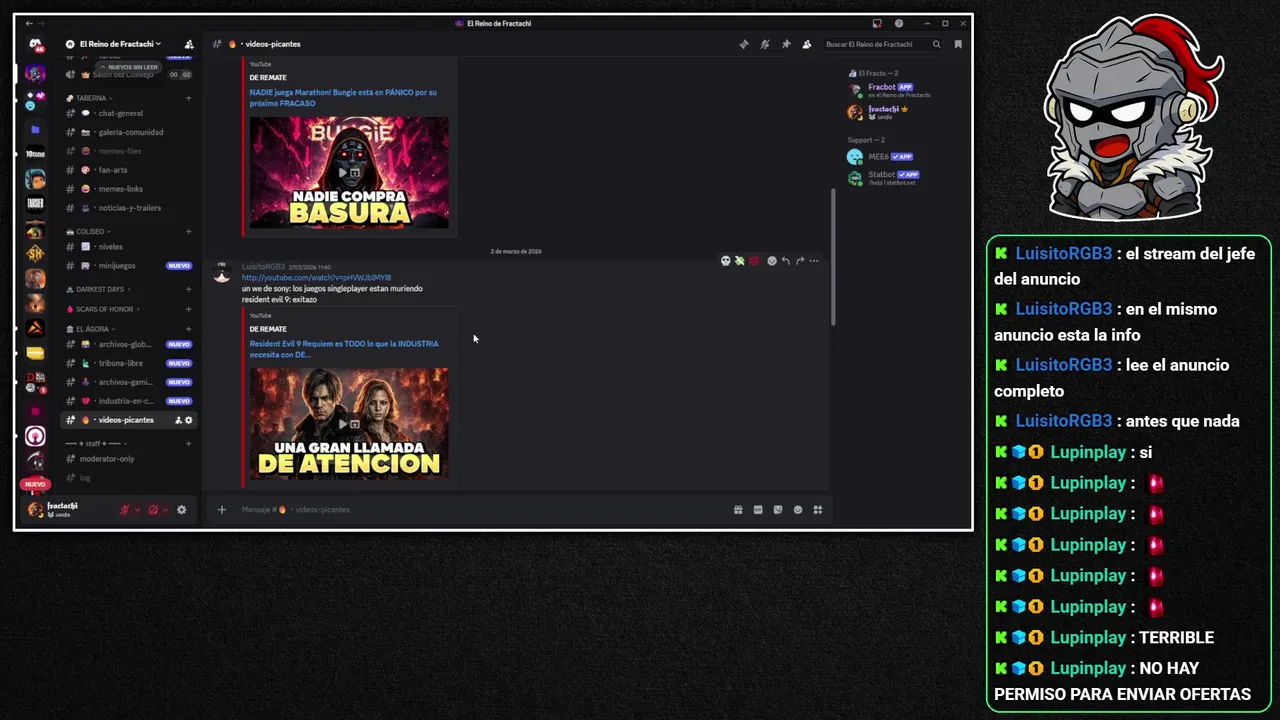
Task: Click reply arrow on LuisitoRGB3 message
Action: (786, 261)
